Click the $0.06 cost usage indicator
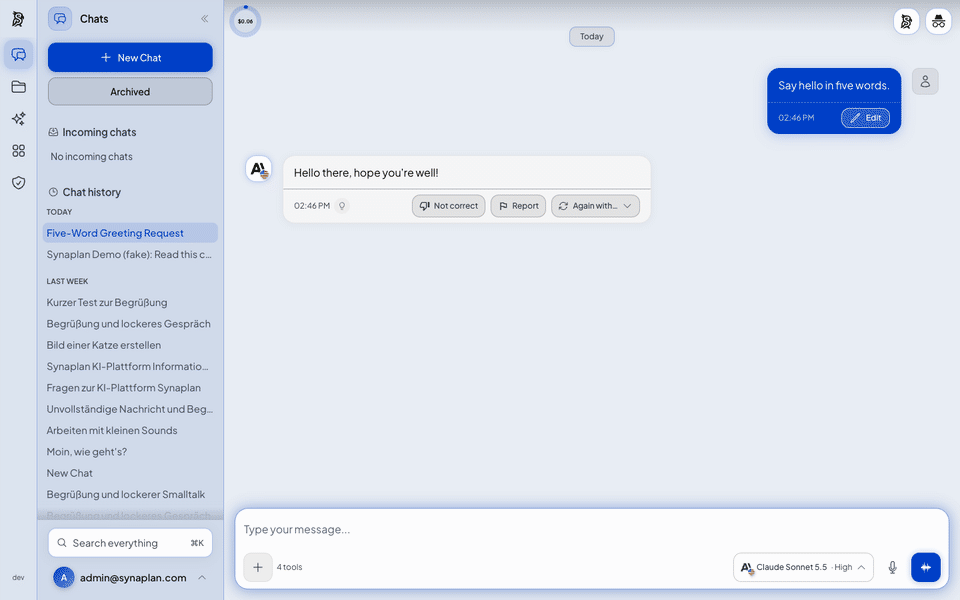This screenshot has height=600, width=960. click(x=246, y=21)
